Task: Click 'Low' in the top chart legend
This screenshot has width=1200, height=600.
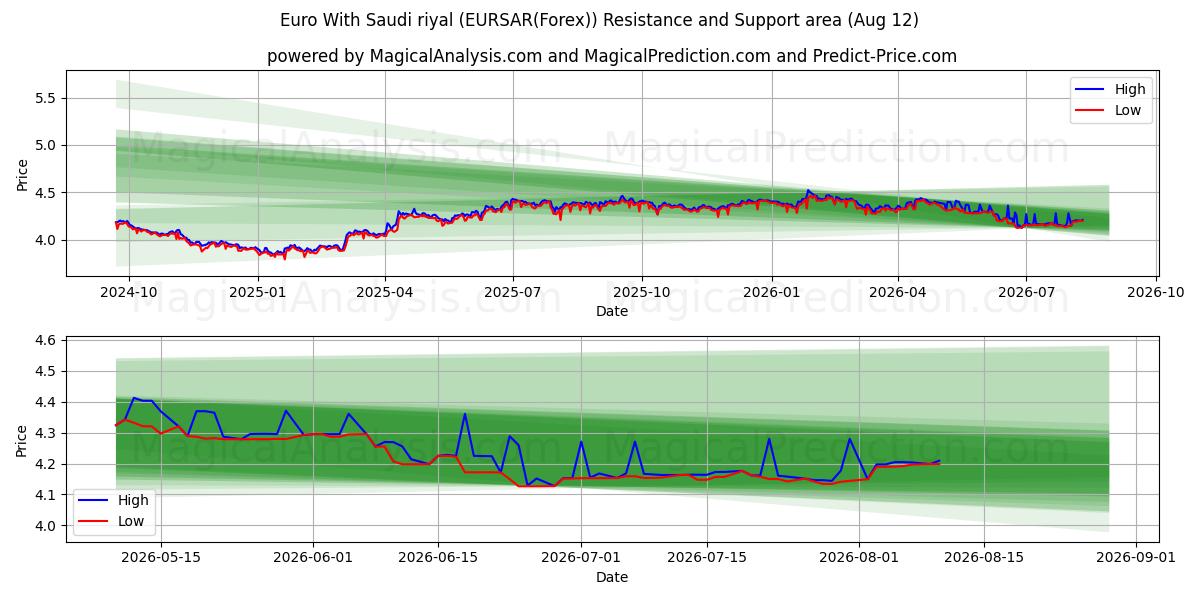Action: pyautogui.click(x=1128, y=110)
